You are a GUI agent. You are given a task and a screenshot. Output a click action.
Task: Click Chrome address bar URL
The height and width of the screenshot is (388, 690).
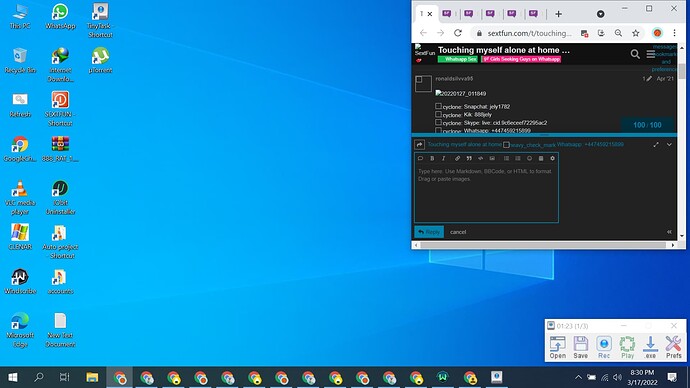pyautogui.click(x=529, y=33)
